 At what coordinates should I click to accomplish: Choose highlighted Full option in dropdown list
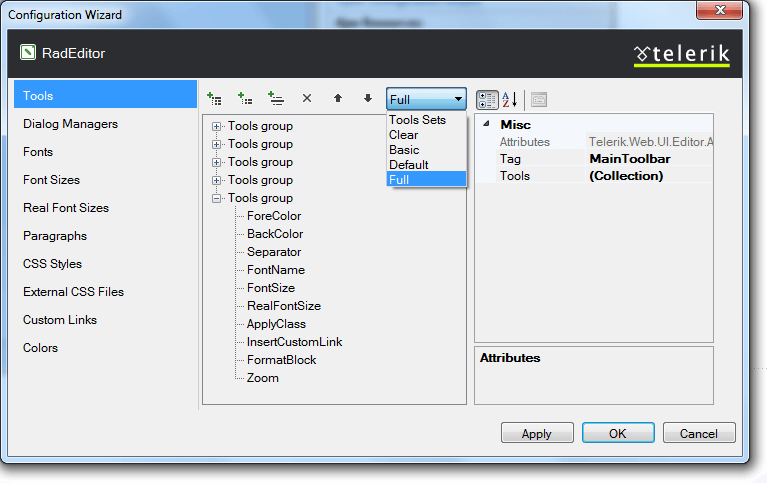(426, 180)
